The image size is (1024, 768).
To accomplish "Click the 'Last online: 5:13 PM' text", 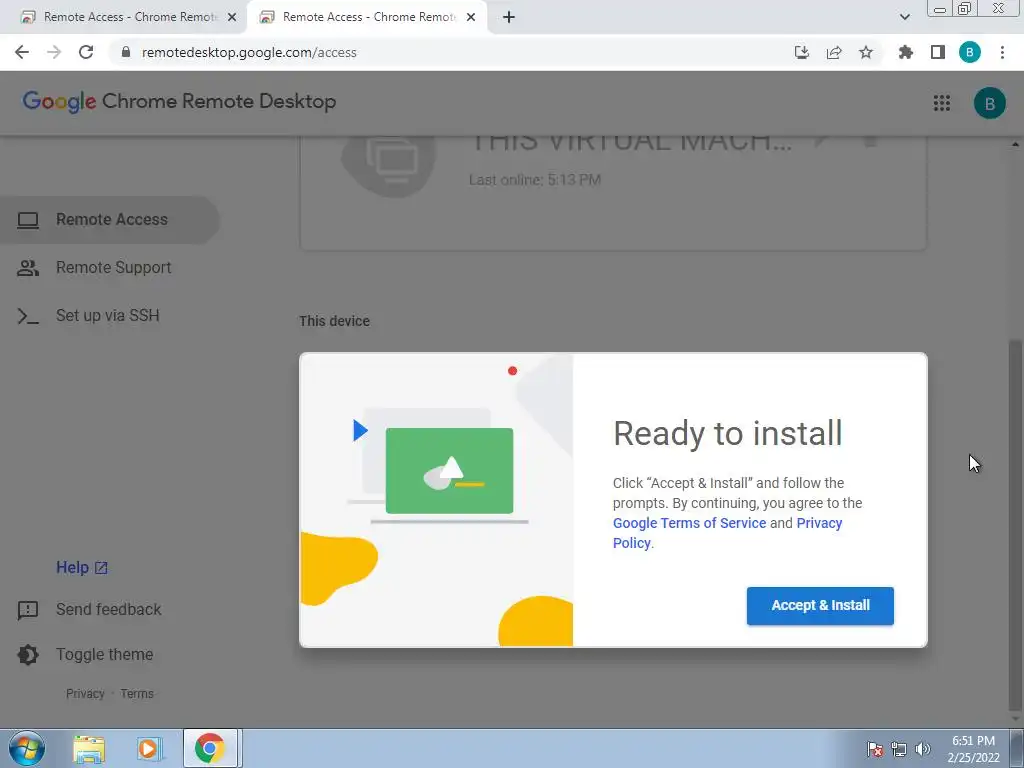I will (x=535, y=180).
